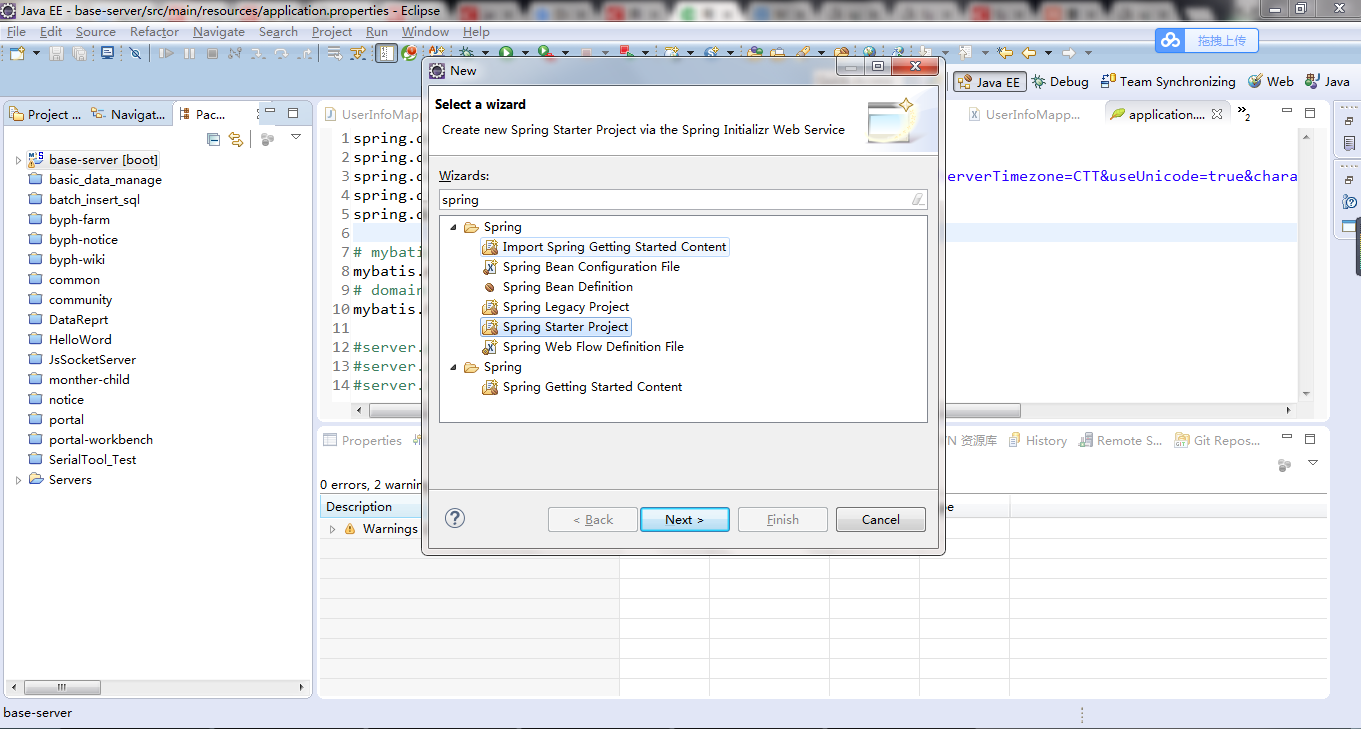1361x729 pixels.
Task: Open the Git Repositories view tab
Action: point(1217,440)
